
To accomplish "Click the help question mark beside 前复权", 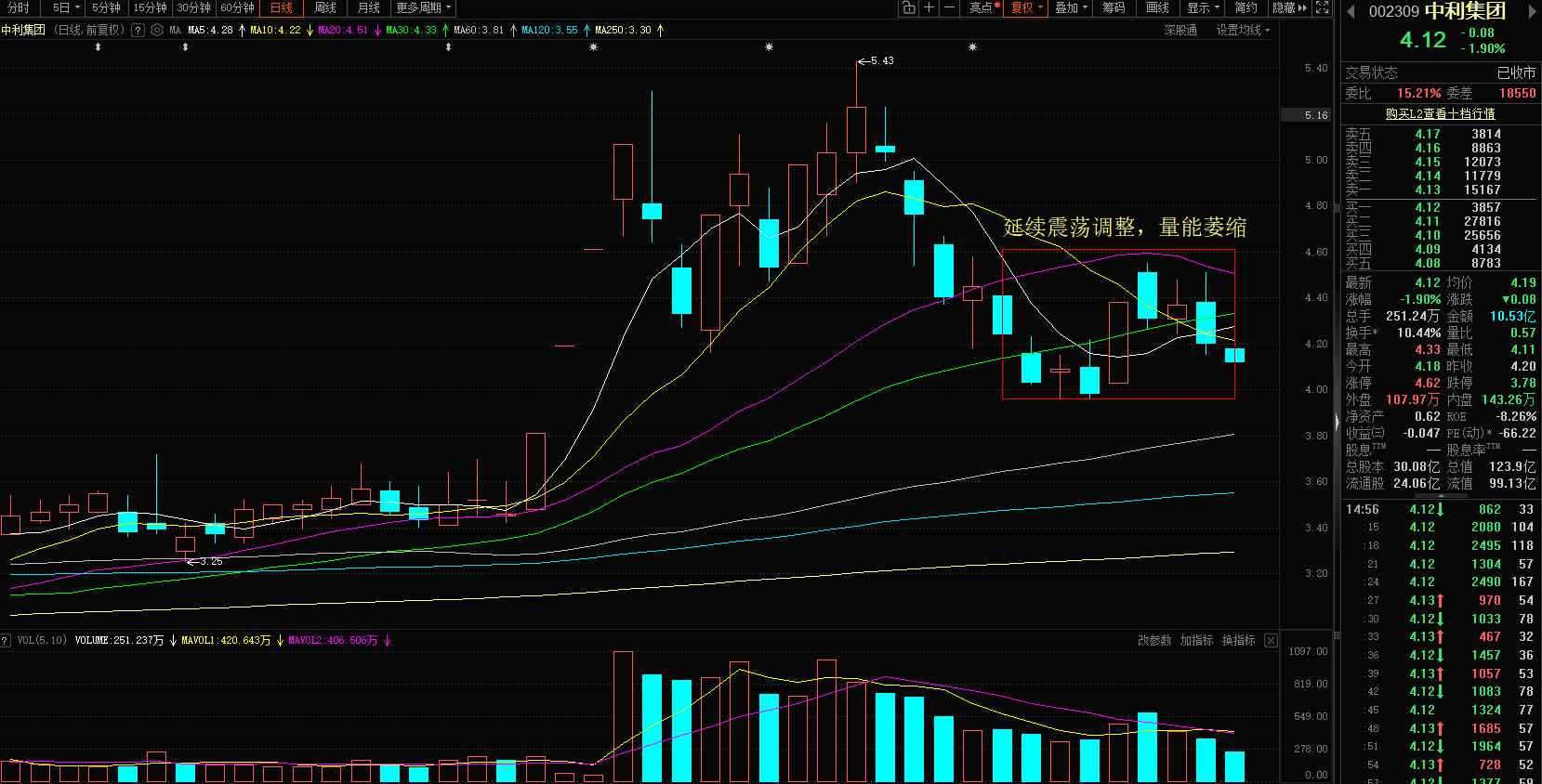I will 138,30.
